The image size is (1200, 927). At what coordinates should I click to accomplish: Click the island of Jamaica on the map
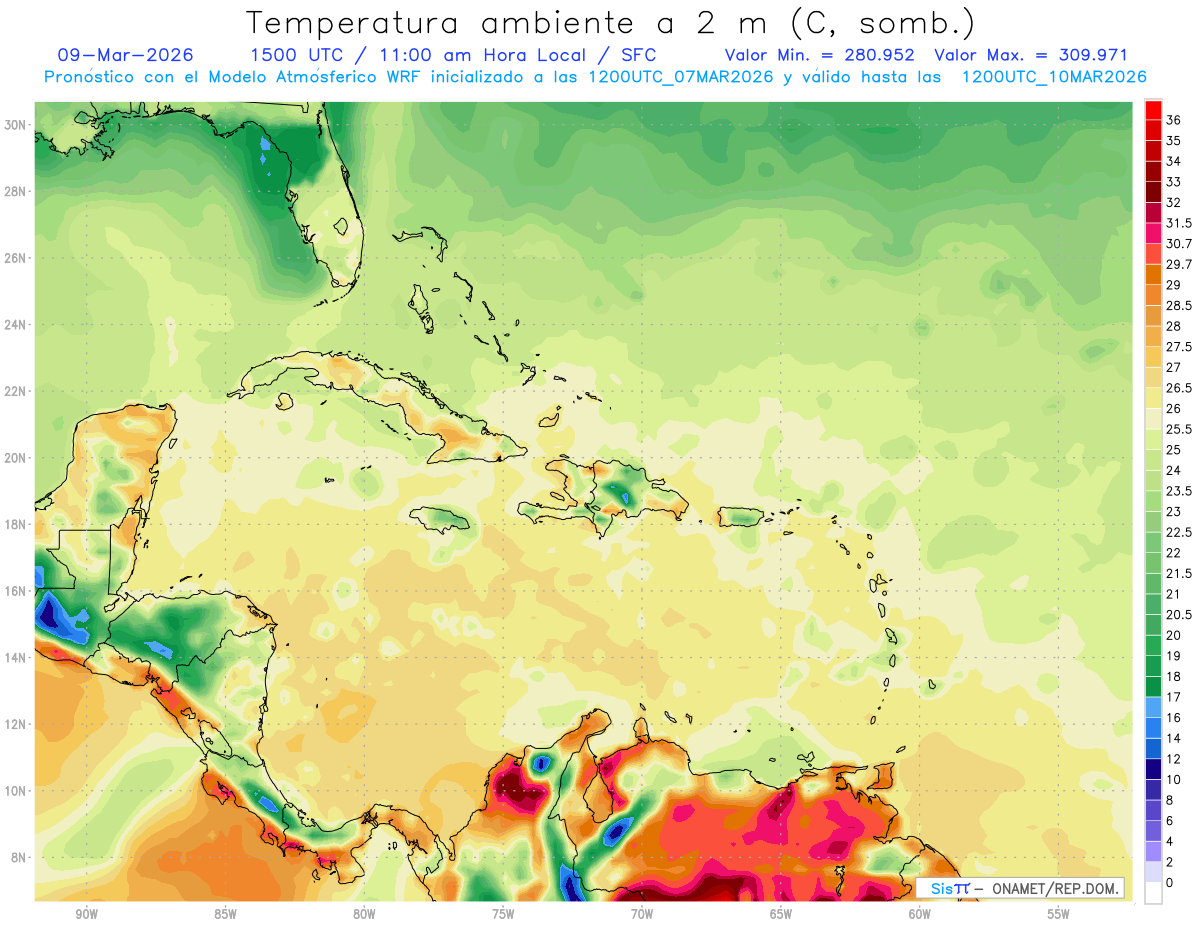click(x=440, y=518)
